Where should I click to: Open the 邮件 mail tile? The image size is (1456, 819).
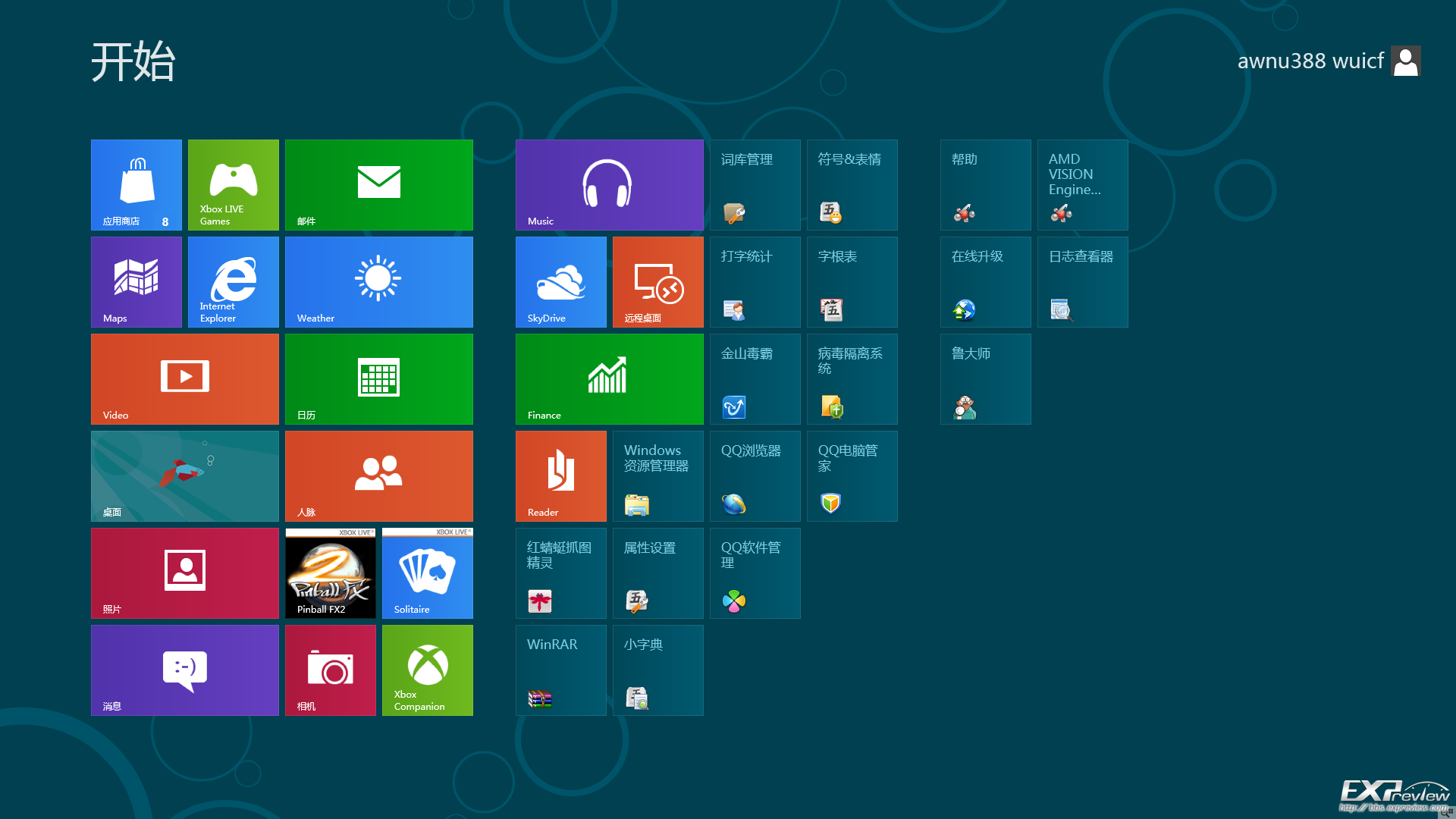click(379, 185)
